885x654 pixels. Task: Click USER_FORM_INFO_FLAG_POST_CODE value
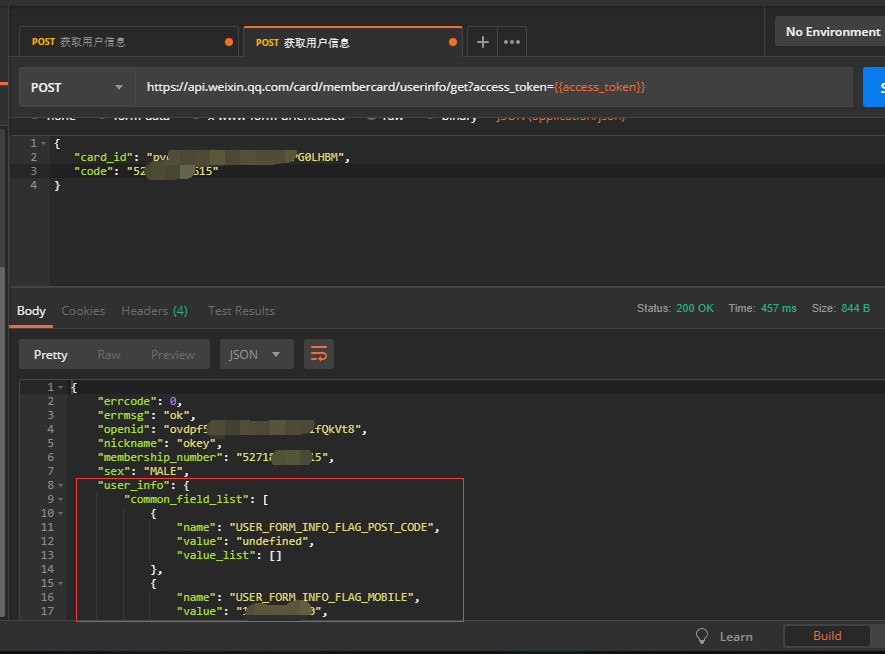(331, 527)
